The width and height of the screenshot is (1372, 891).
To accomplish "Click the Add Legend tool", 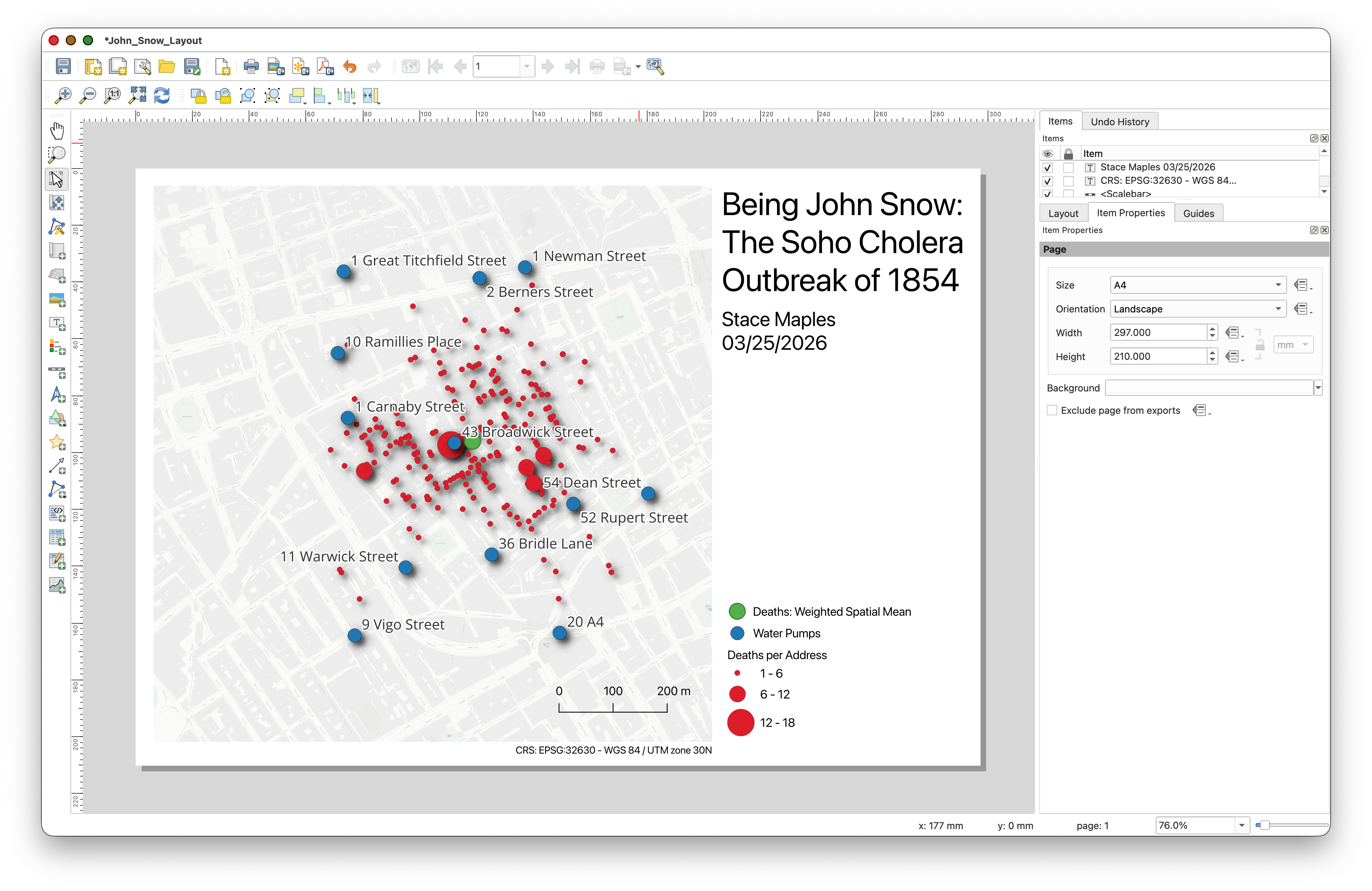I will tap(57, 347).
